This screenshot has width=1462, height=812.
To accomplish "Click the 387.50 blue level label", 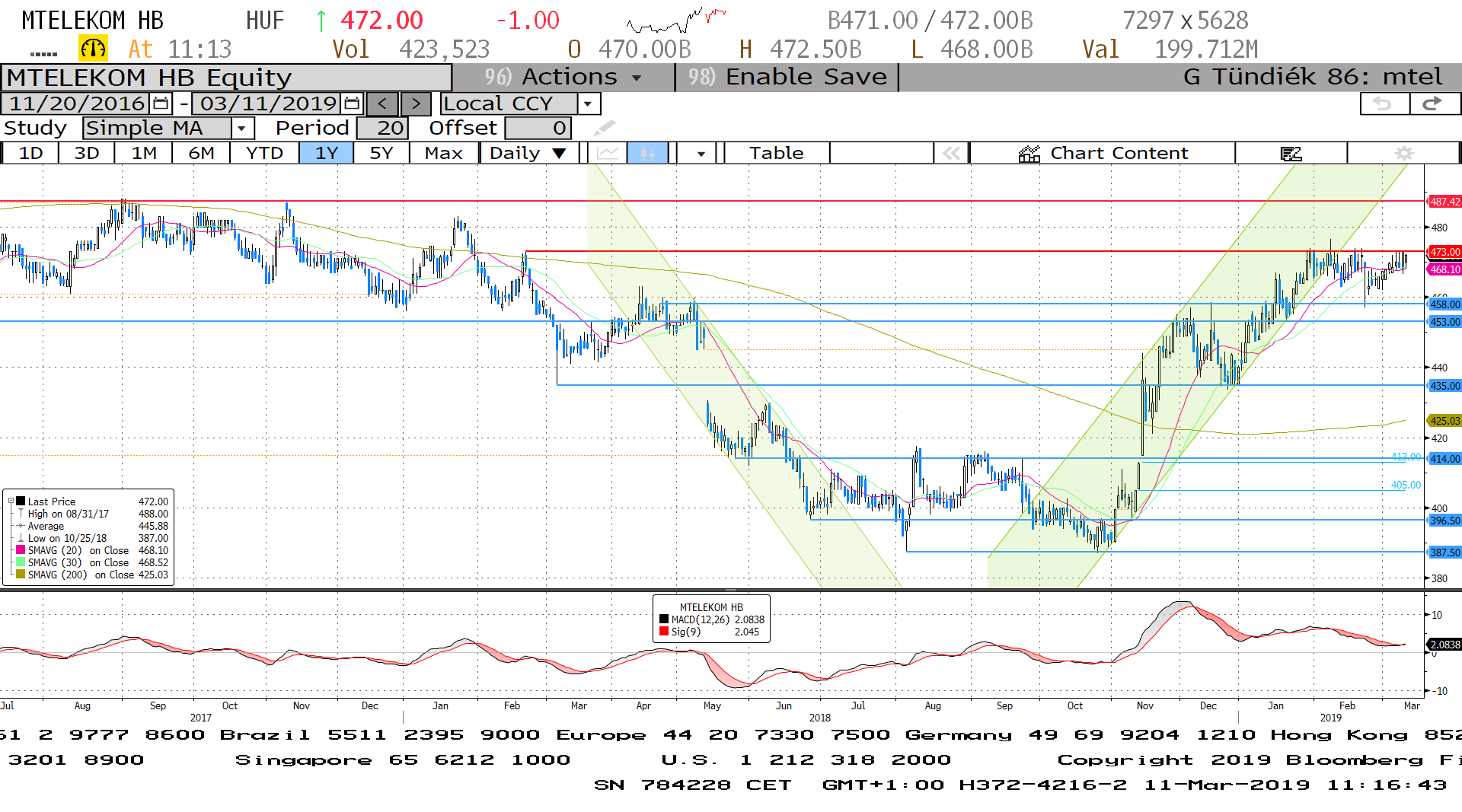I will 1444,552.
